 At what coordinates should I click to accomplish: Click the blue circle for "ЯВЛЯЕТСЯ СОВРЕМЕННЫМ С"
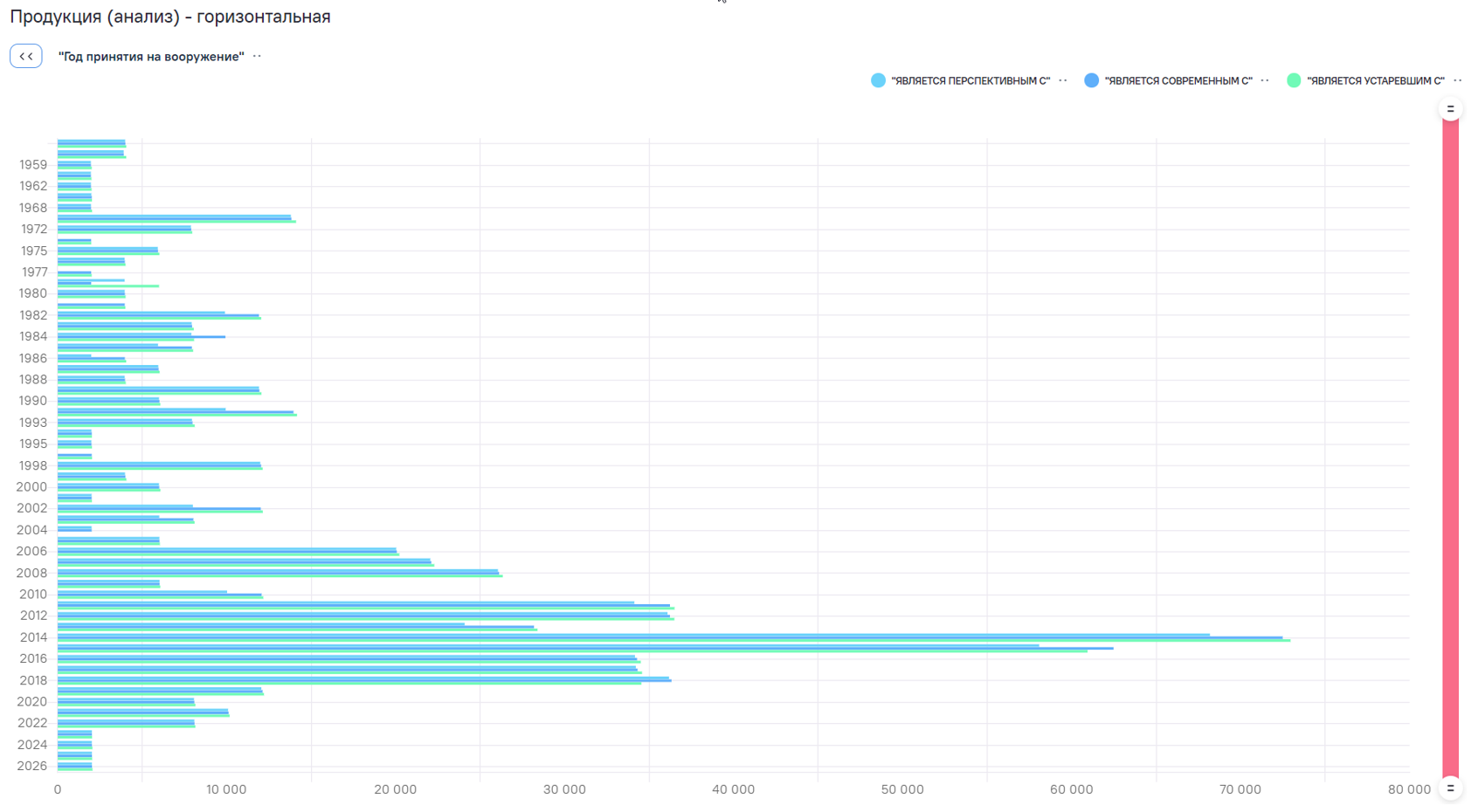click(x=1091, y=80)
